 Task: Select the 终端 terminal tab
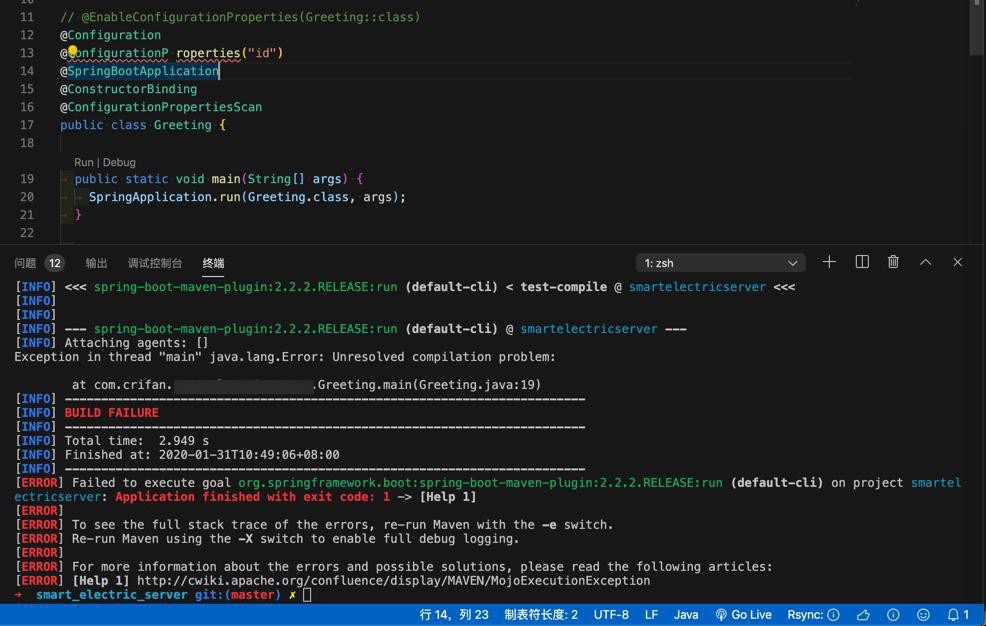(213, 263)
